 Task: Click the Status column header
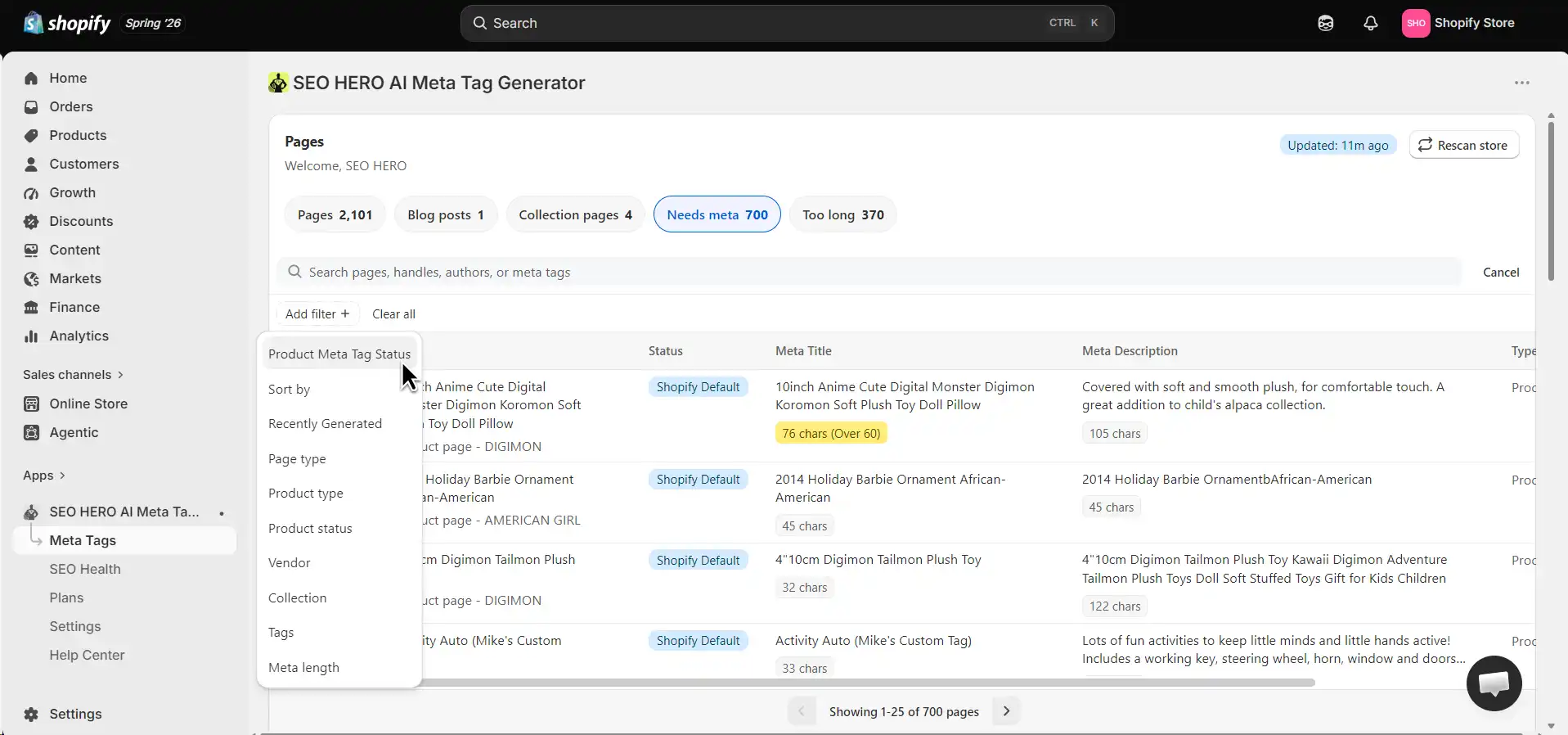(665, 351)
